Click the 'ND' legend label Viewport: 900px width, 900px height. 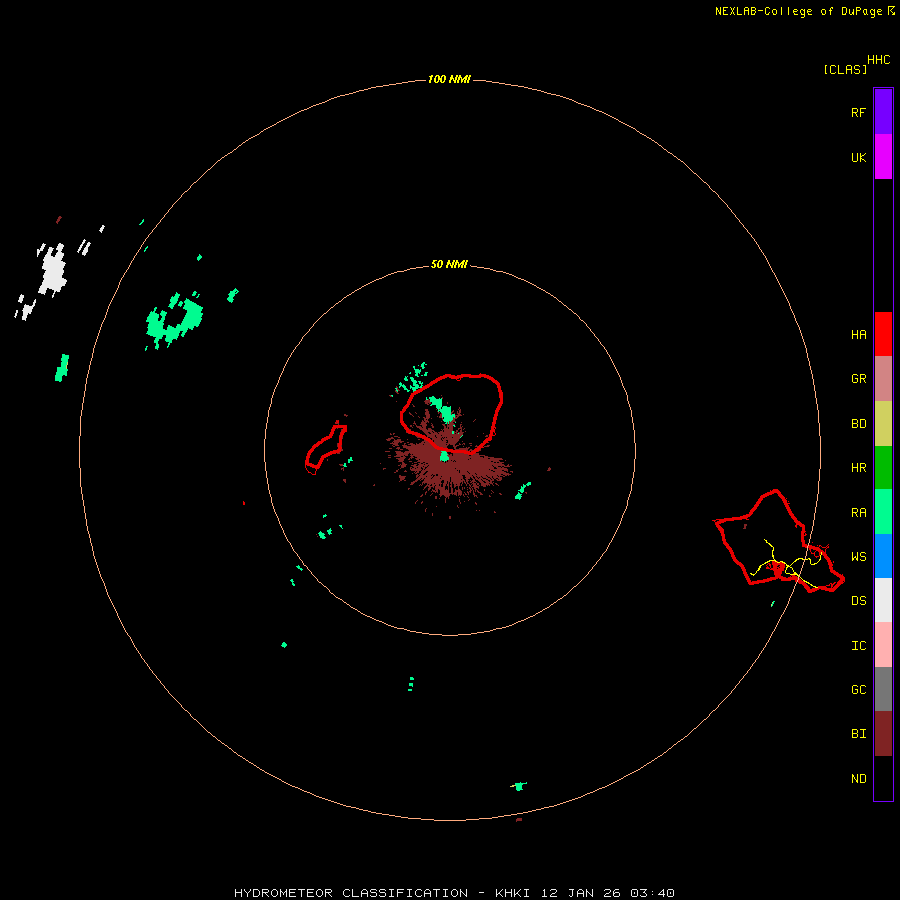[x=858, y=779]
